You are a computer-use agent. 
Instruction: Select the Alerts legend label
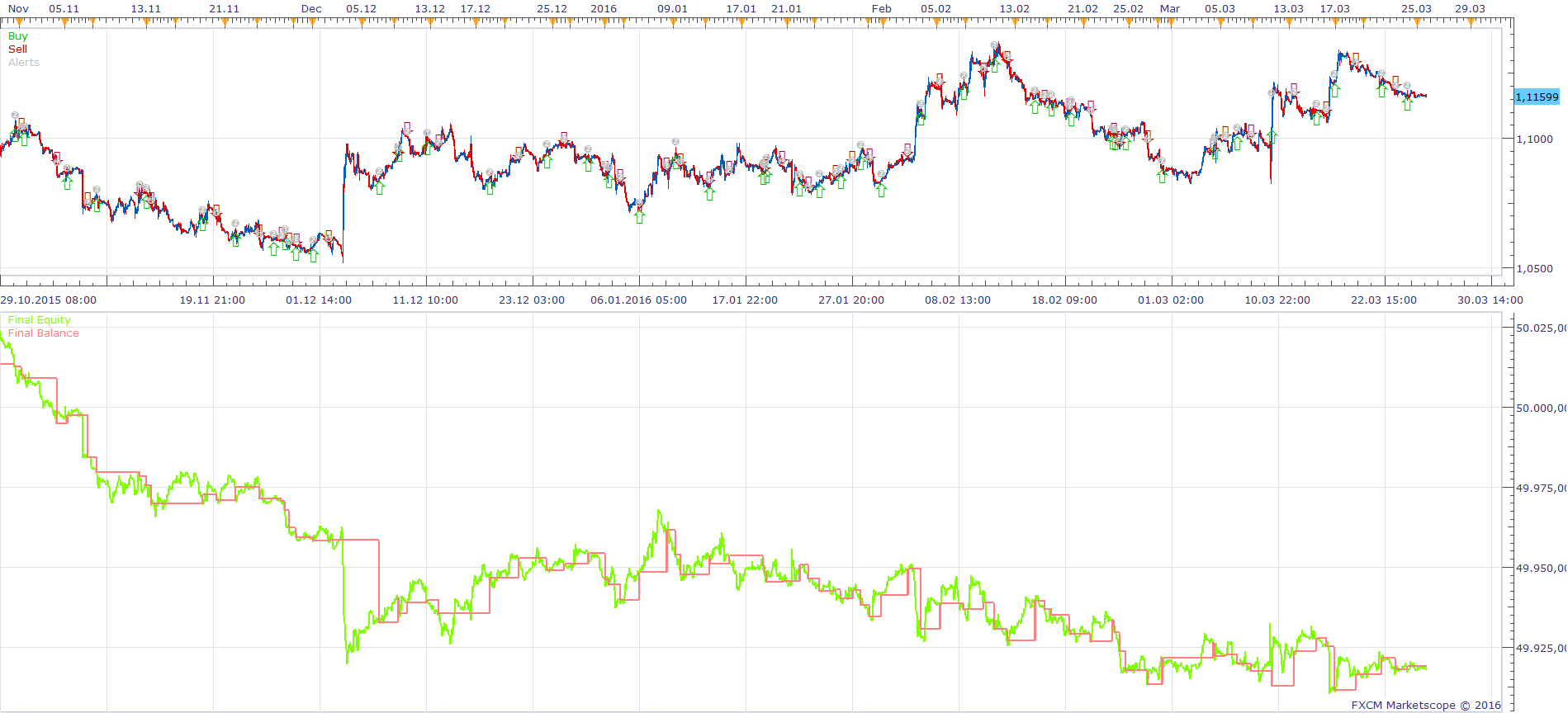coord(24,63)
